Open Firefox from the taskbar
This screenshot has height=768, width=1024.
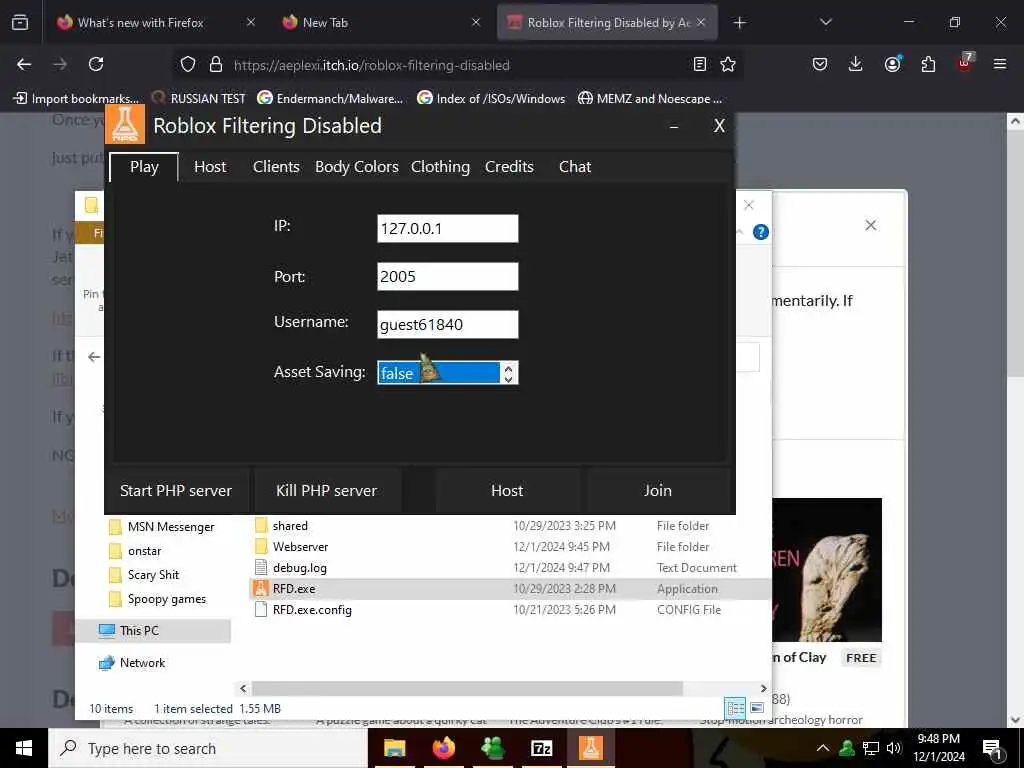click(443, 748)
